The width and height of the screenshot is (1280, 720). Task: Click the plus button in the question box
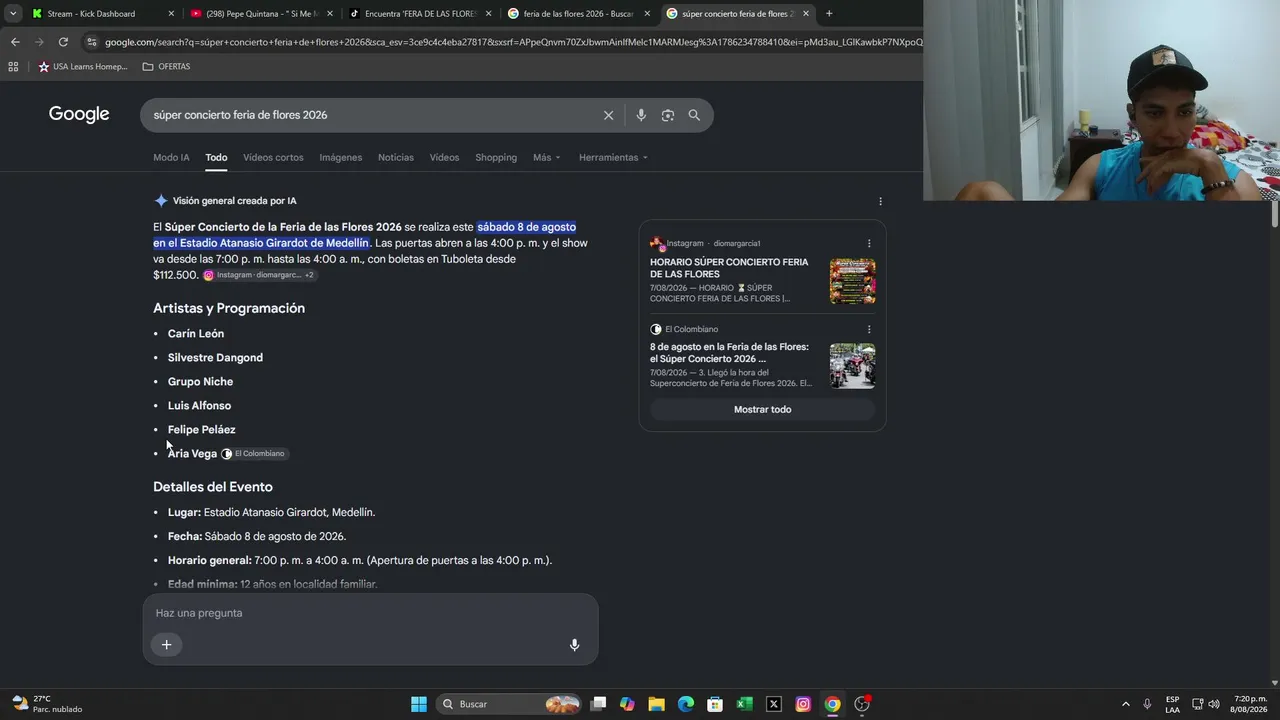[x=167, y=645]
